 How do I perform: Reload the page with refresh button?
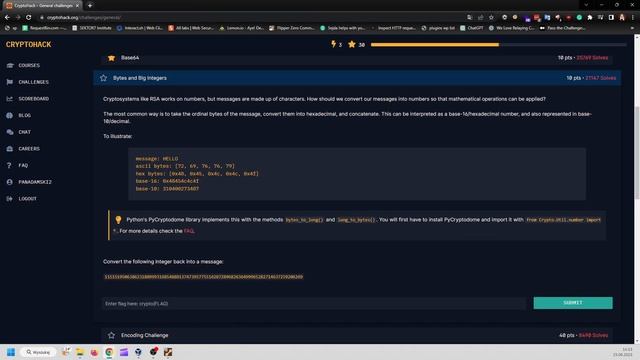29,18
